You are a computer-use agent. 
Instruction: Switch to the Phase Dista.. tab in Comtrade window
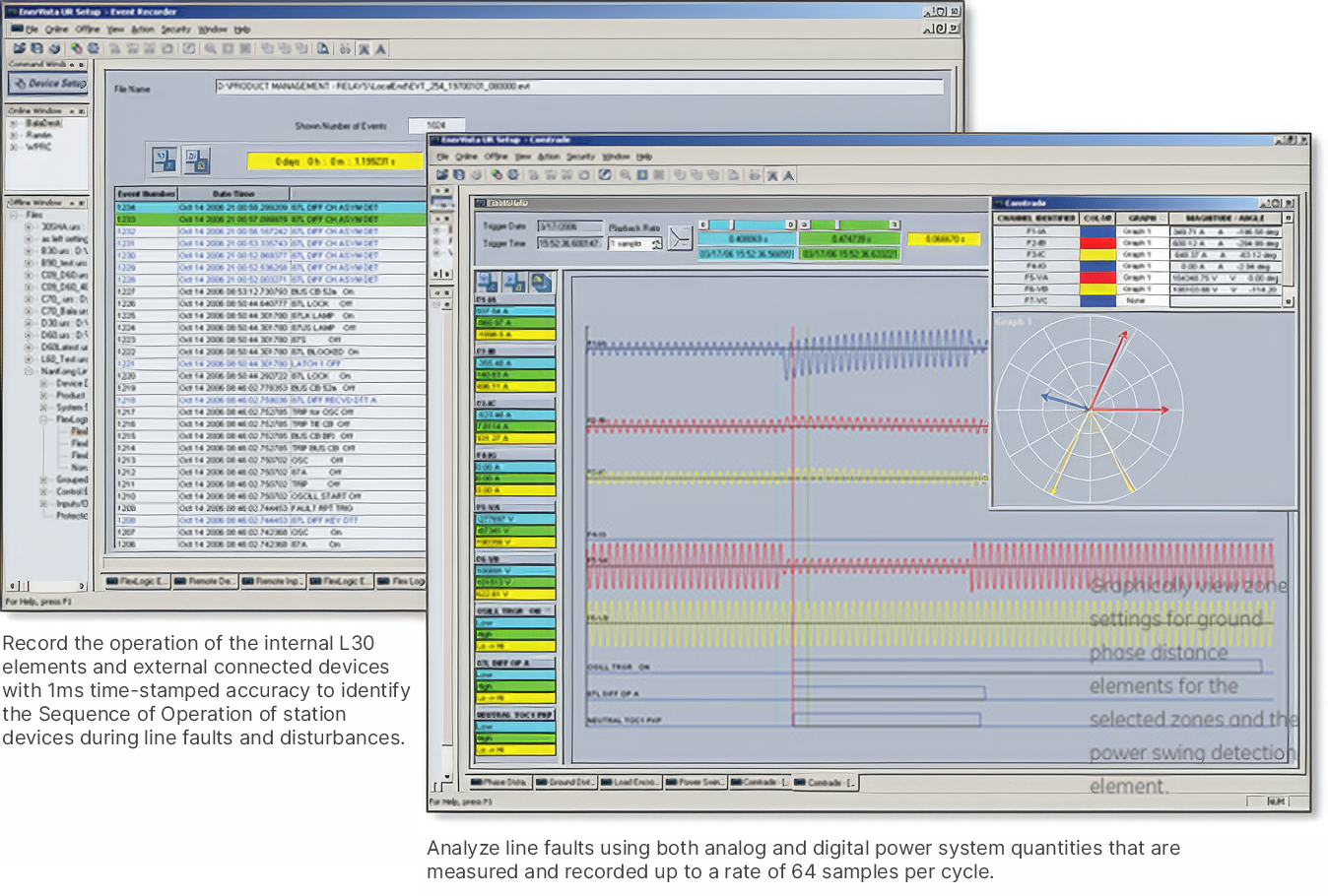499,783
